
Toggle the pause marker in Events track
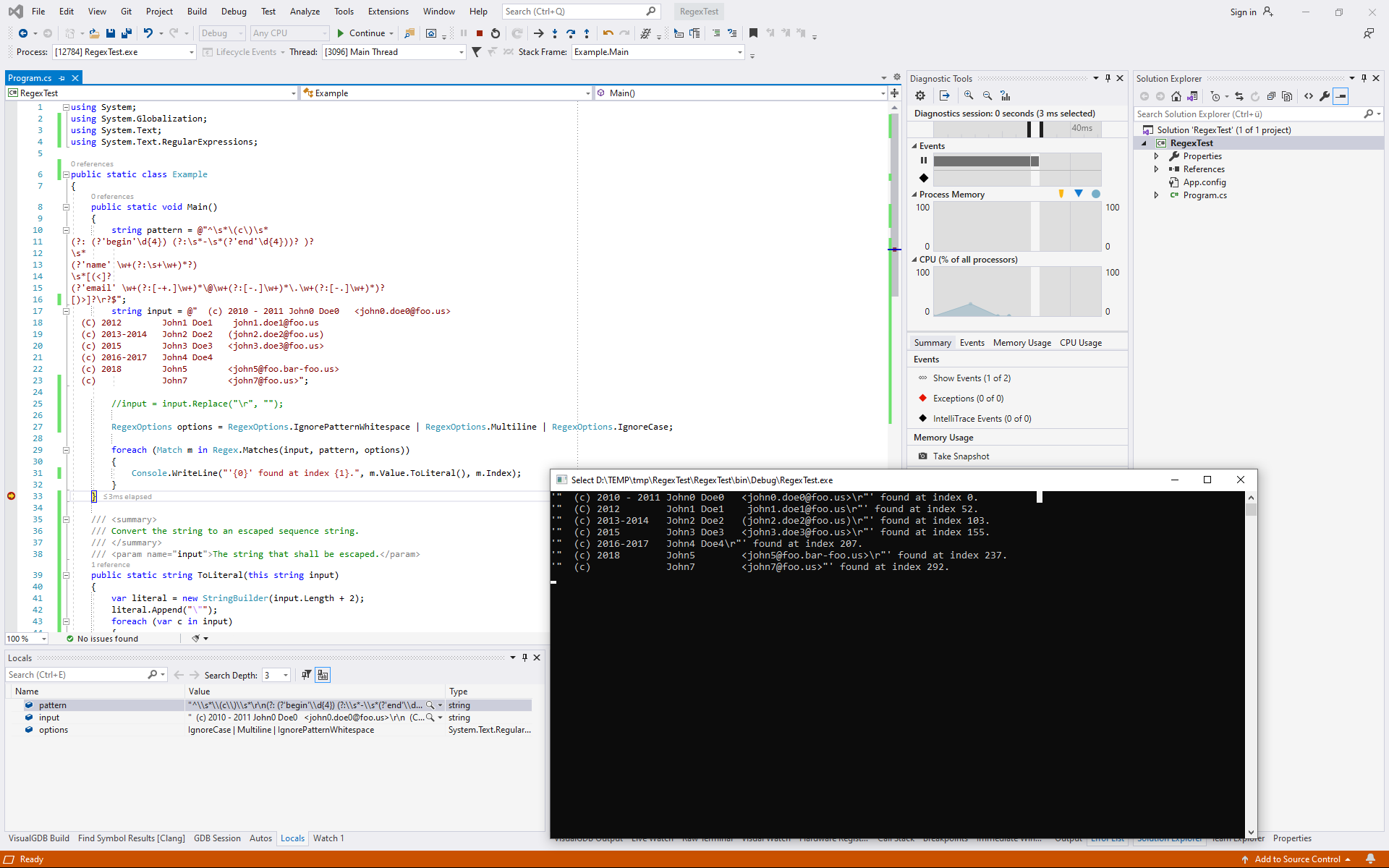(x=924, y=161)
